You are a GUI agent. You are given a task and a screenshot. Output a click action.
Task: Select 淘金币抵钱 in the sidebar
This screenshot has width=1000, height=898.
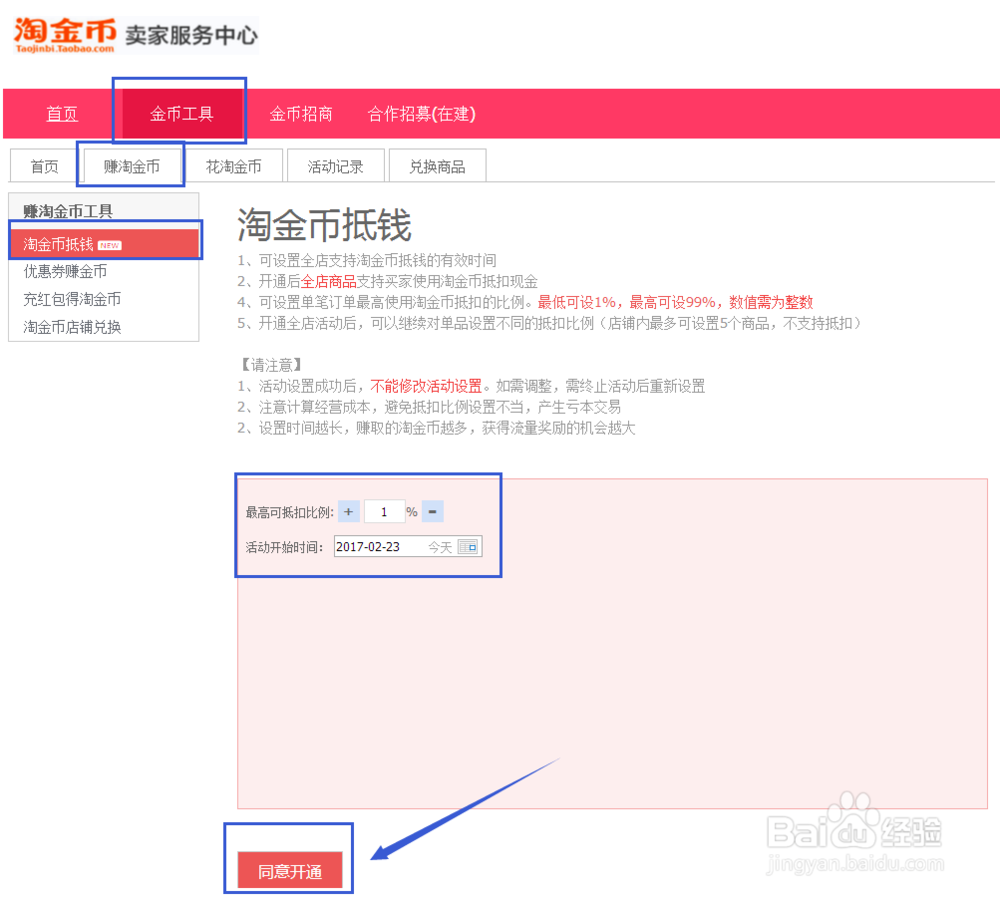click(105, 244)
